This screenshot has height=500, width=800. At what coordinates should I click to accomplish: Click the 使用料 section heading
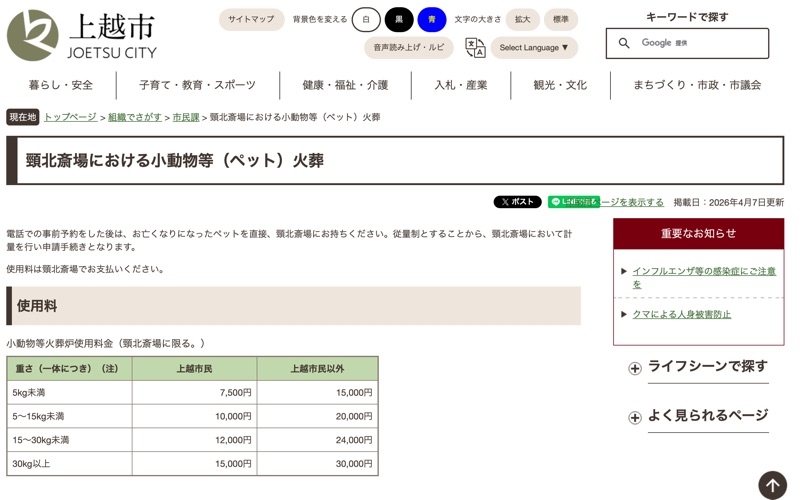click(x=293, y=306)
